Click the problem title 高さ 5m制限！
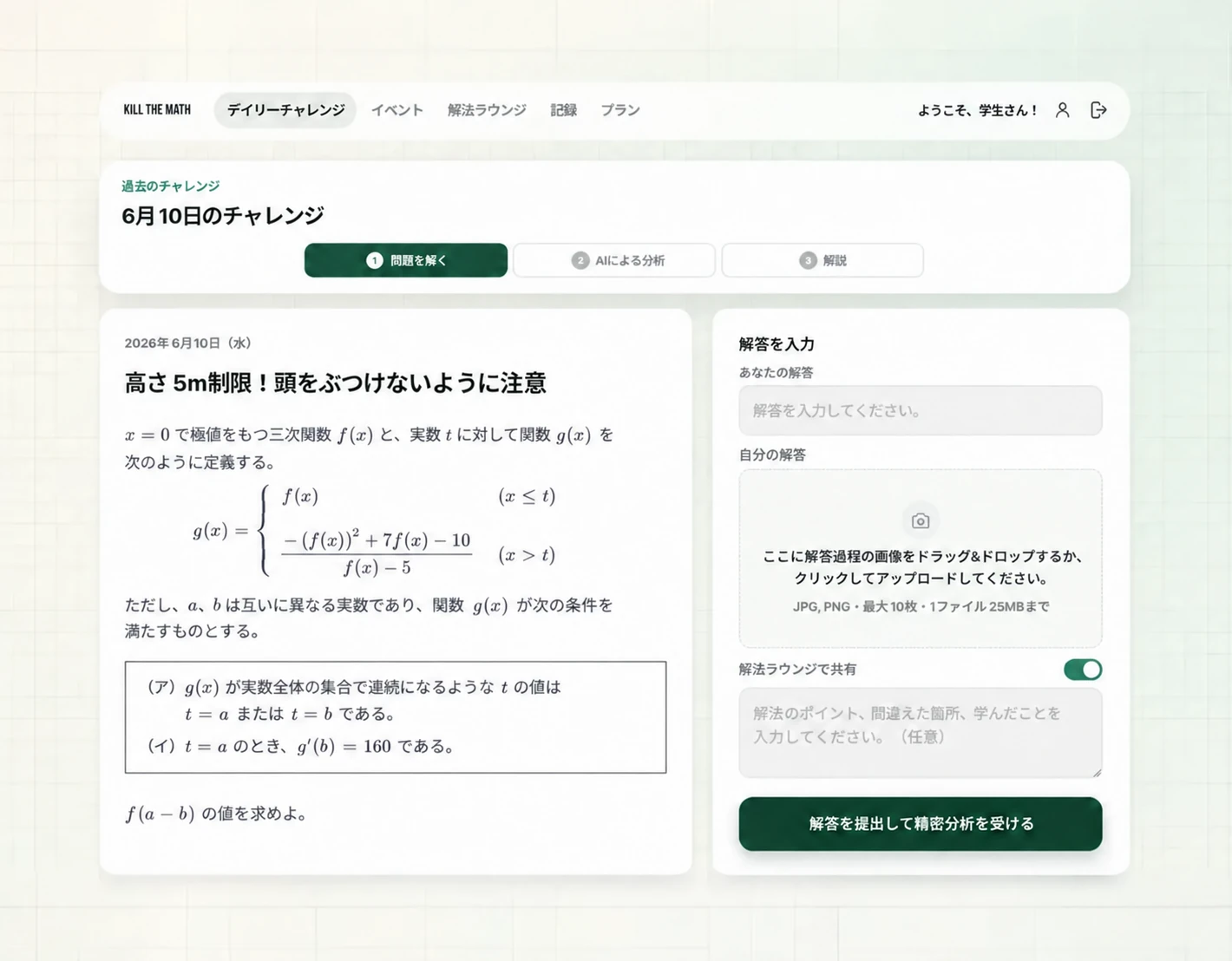The image size is (1232, 961). pyautogui.click(x=335, y=382)
